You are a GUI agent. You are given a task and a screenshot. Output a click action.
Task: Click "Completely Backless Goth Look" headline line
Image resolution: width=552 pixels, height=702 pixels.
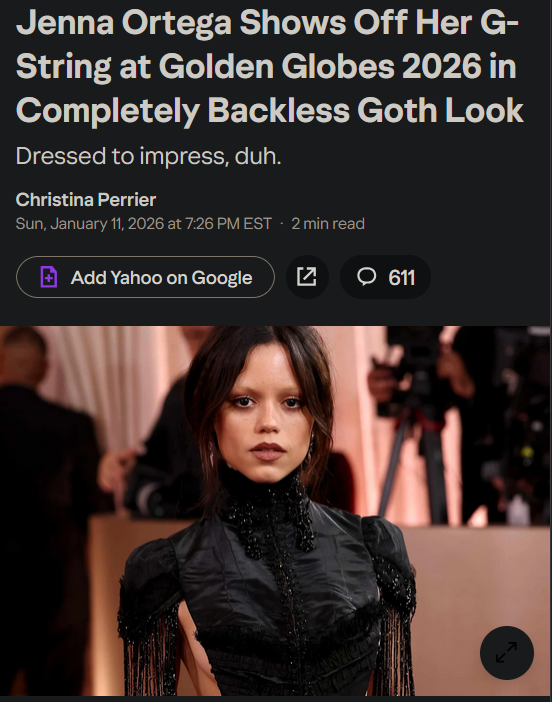point(270,110)
